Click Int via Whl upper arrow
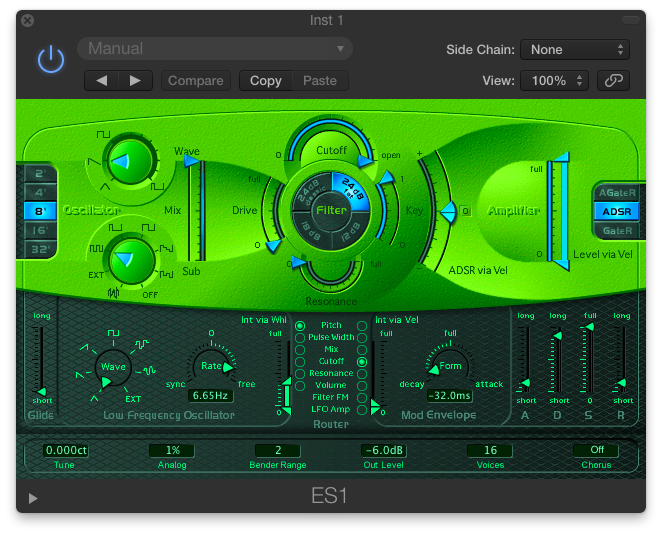 tap(287, 381)
